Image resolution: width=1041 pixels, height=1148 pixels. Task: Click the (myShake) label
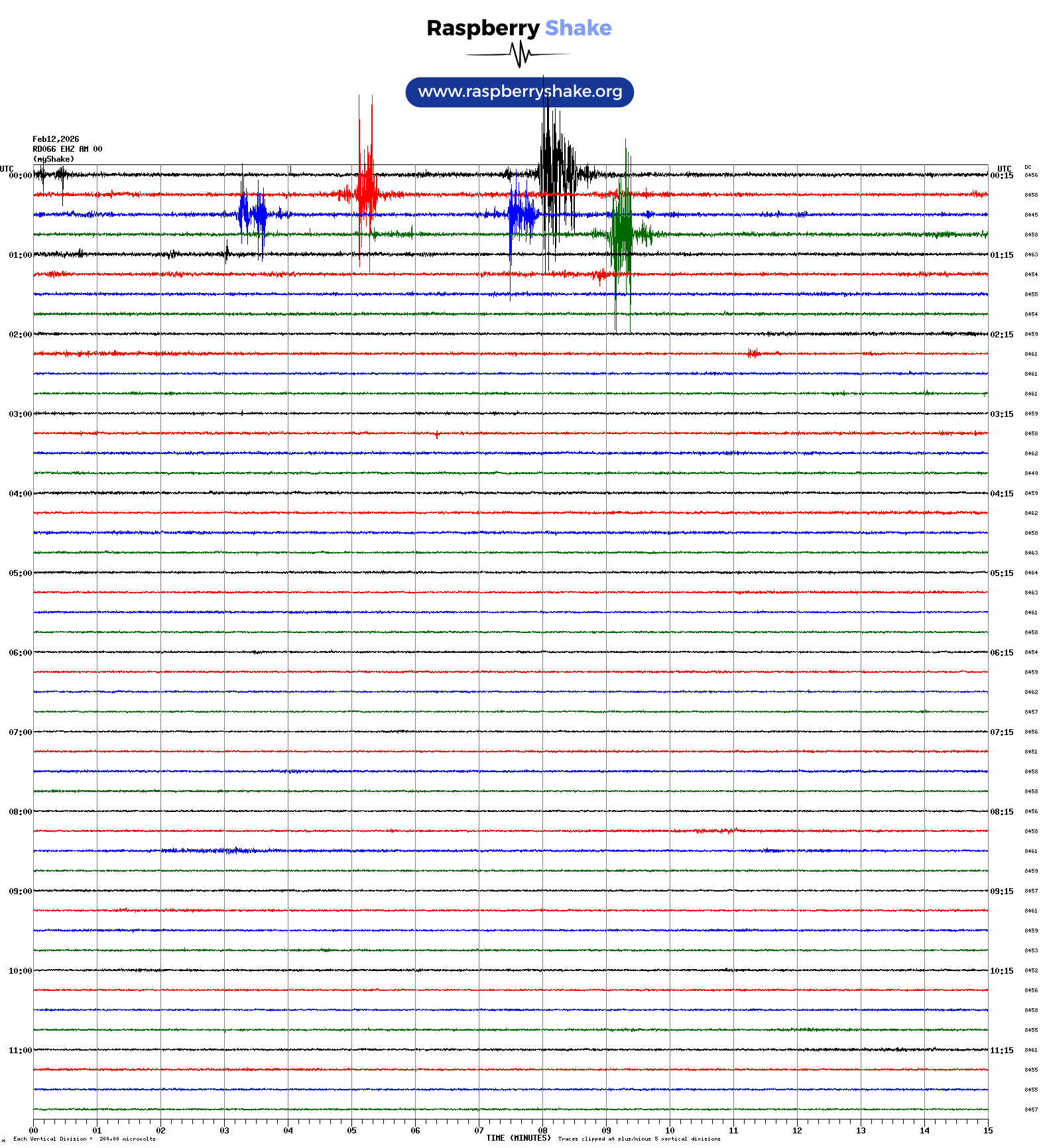54,159
